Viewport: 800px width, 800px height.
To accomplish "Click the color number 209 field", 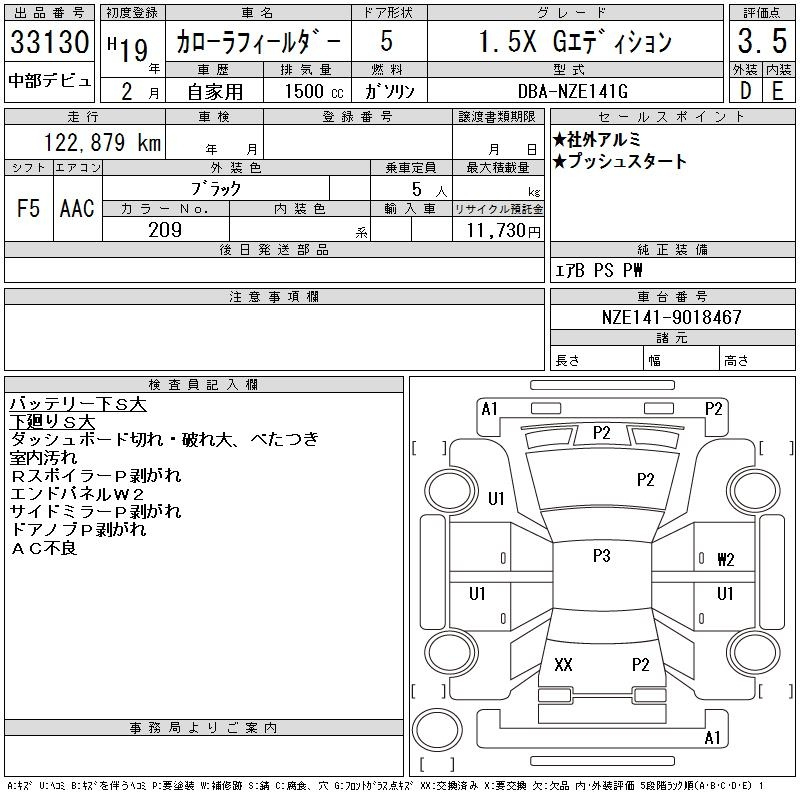I will tap(165, 230).
